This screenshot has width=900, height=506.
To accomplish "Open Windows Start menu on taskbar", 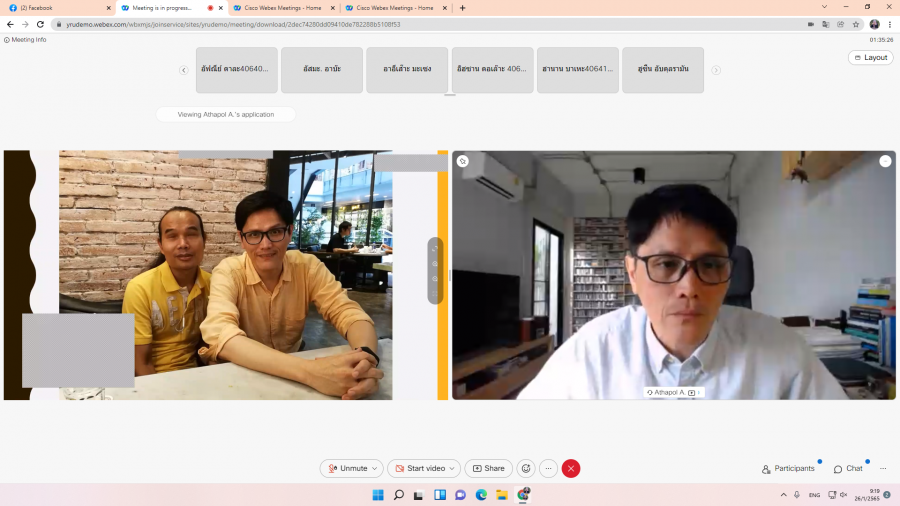I will [377, 495].
